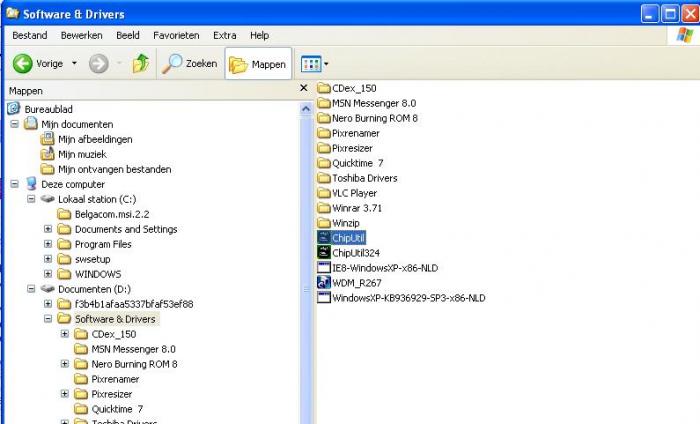The image size is (700, 424).
Task: Select the Winrar 3.71 folder
Action: [x=350, y=208]
